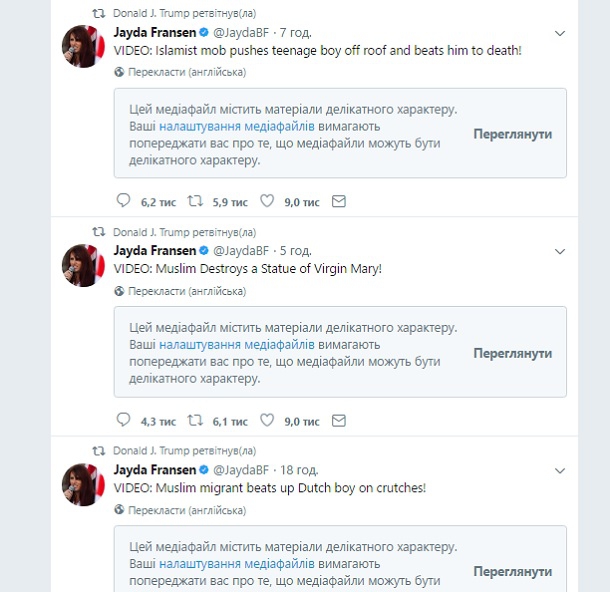This screenshot has width=610, height=592.
Task: Message the Virgin Mary statue tweet
Action: point(339,420)
